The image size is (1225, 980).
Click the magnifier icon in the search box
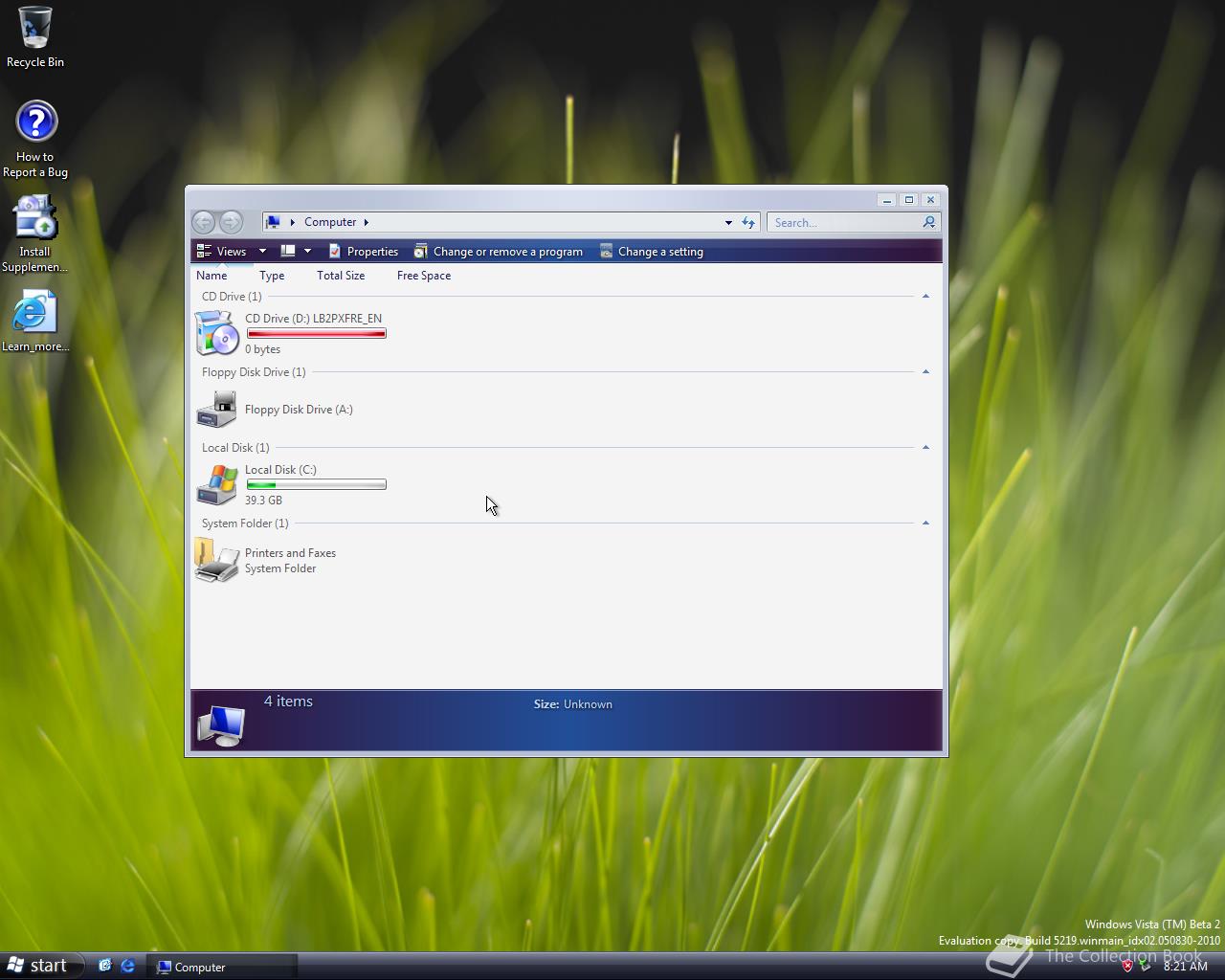pos(928,222)
